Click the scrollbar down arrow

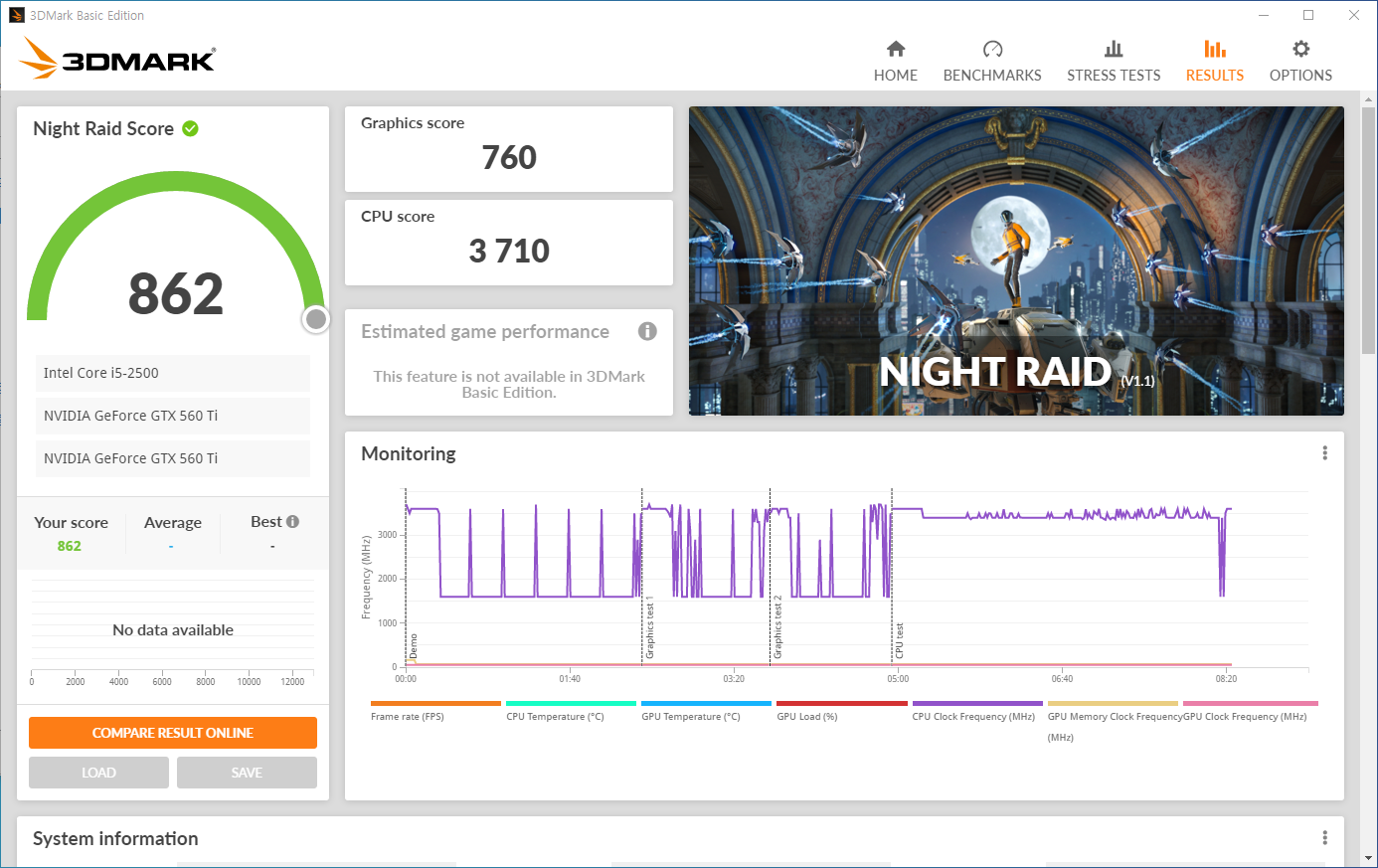click(1369, 858)
